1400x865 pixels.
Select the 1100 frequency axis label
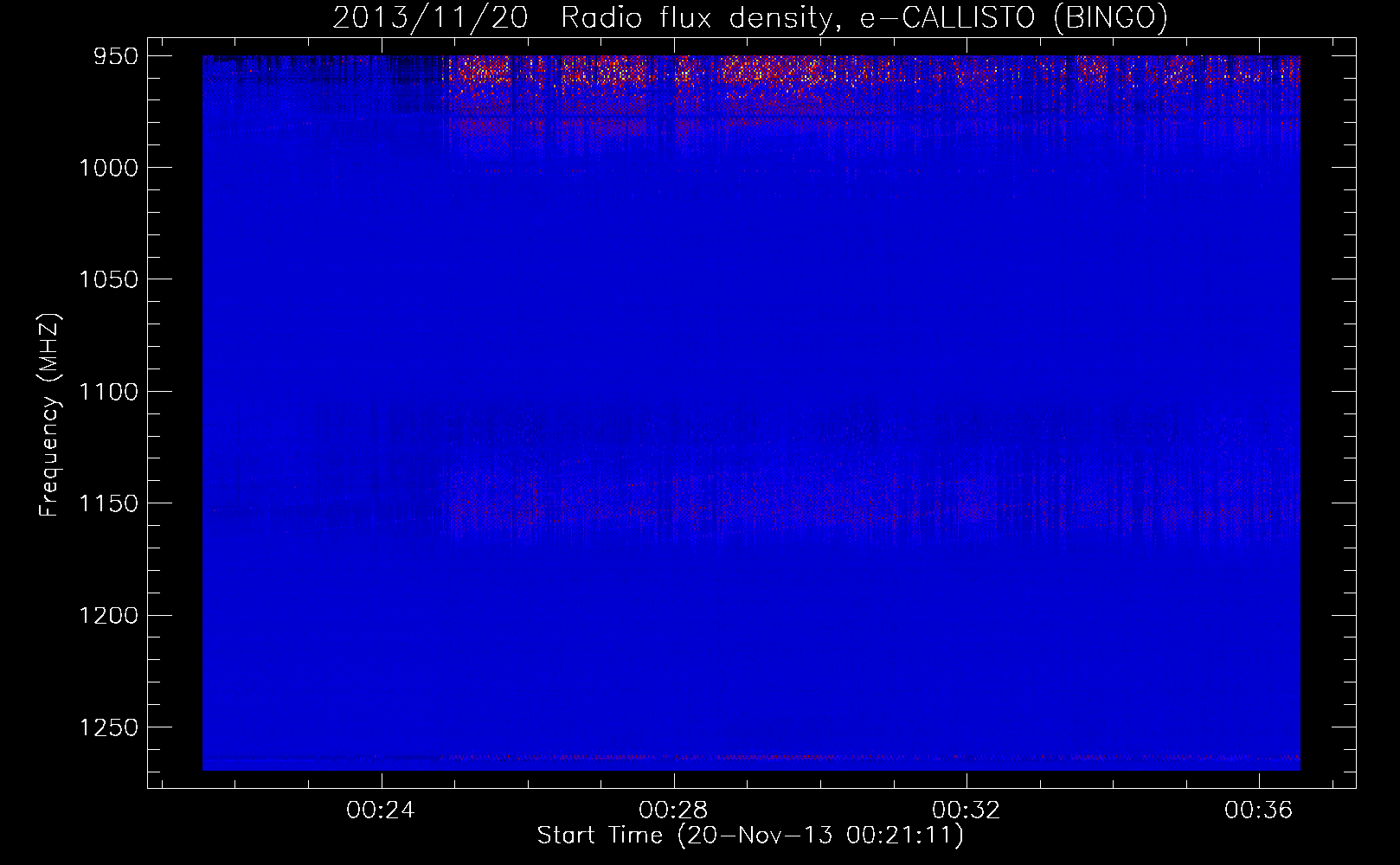click(108, 392)
